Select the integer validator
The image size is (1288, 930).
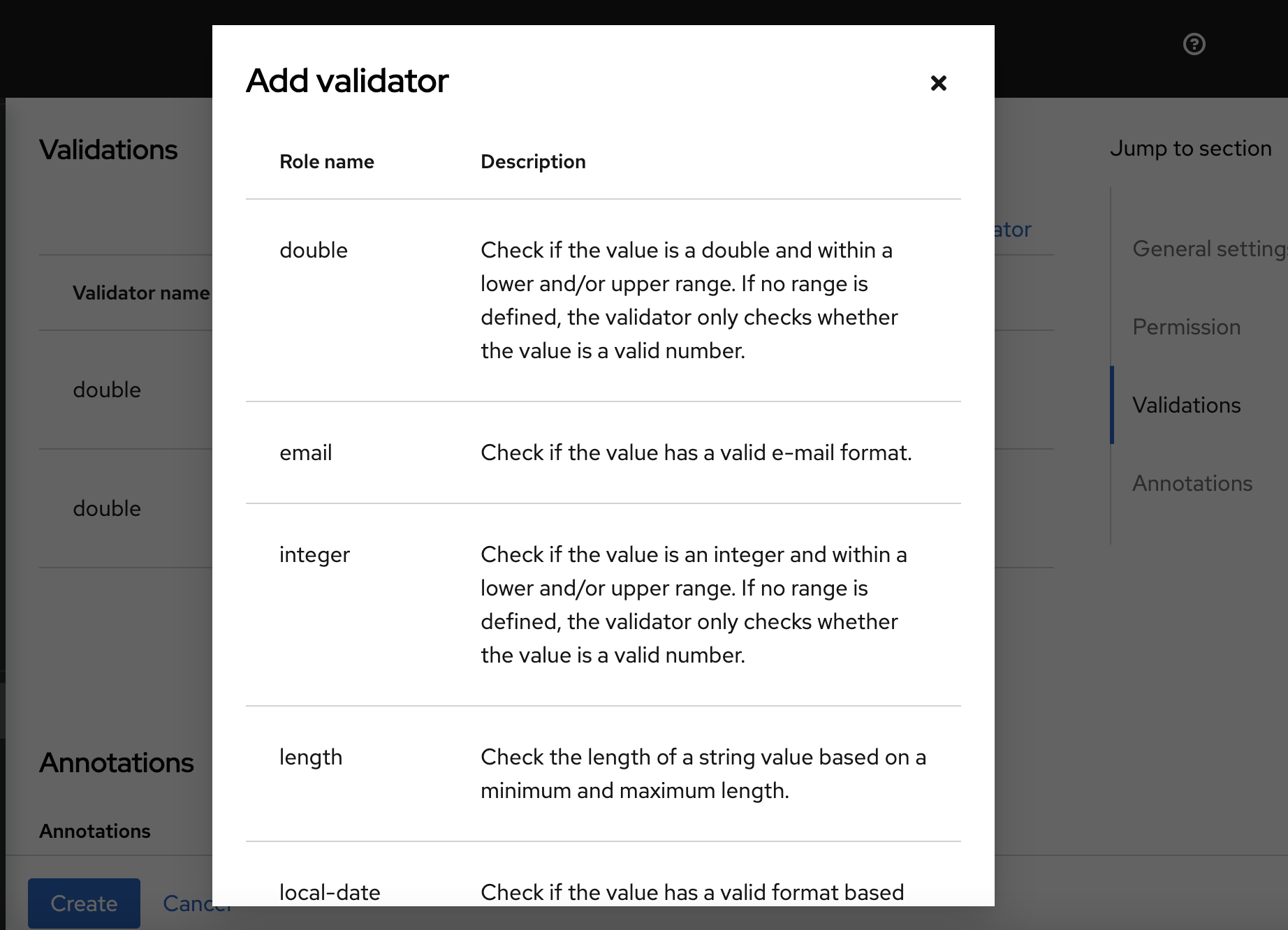[314, 555]
